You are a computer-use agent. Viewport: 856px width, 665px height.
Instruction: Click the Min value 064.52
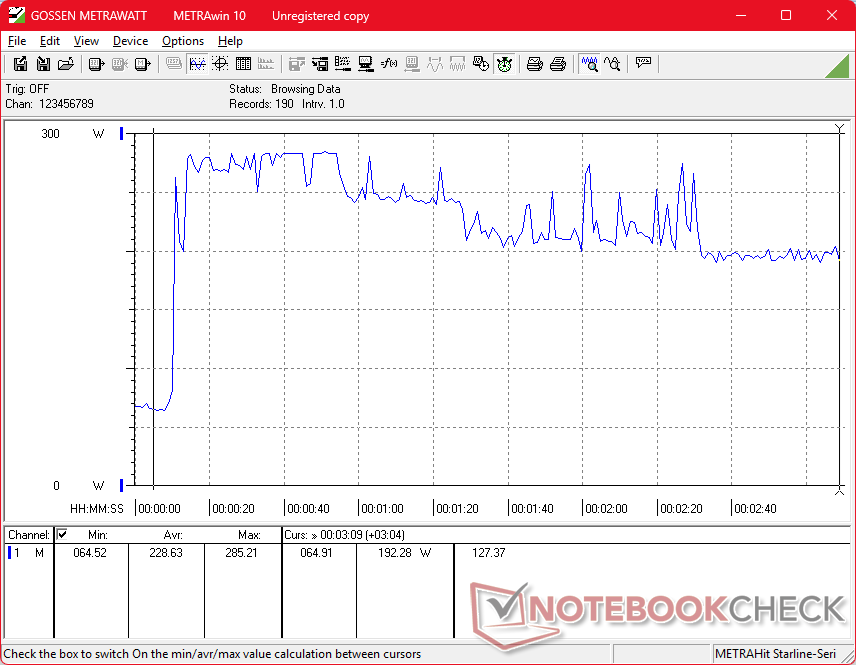click(90, 553)
